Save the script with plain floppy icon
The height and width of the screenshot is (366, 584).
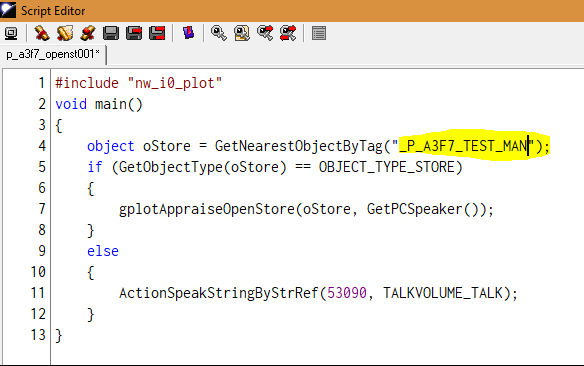pyautogui.click(x=111, y=34)
